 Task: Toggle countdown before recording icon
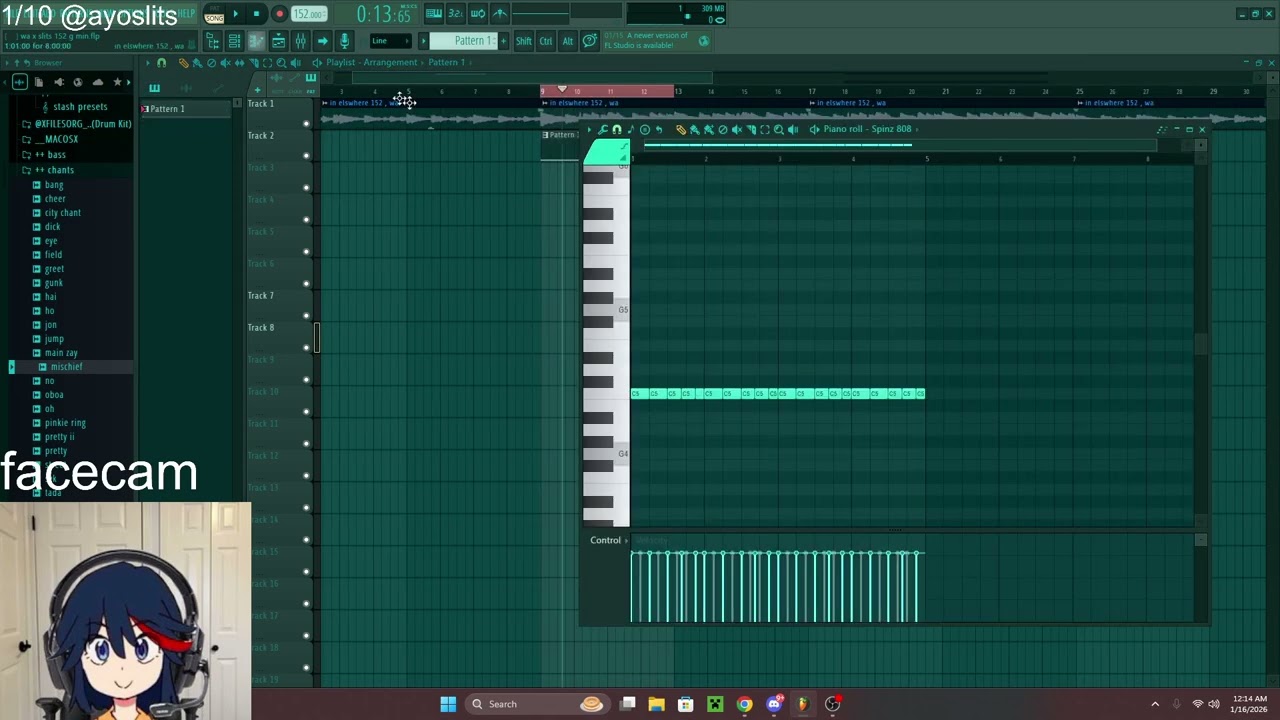pos(455,13)
